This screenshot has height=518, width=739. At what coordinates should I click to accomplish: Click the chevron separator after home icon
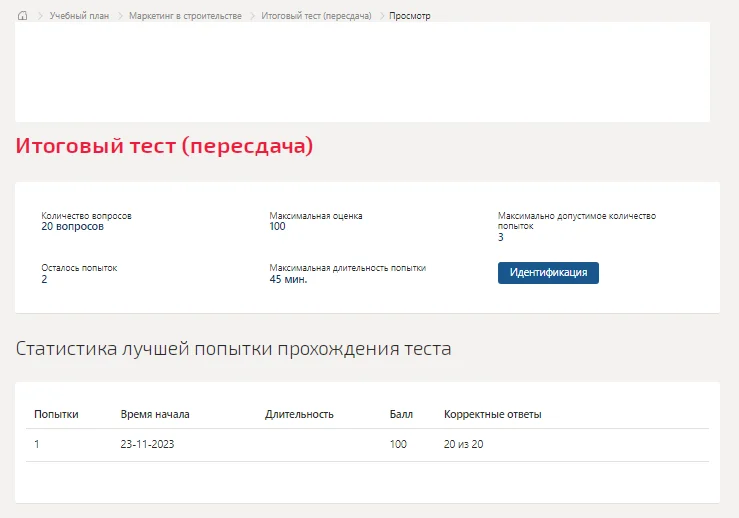point(40,16)
